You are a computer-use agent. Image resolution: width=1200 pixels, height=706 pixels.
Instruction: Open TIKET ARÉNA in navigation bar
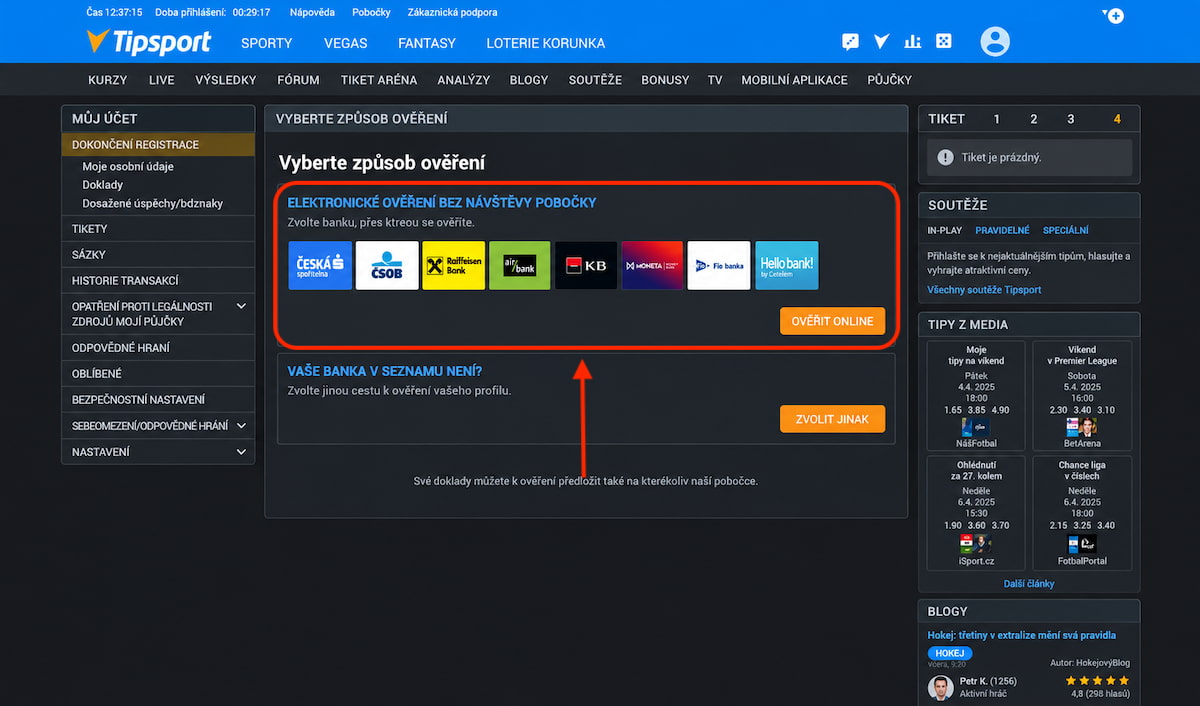coord(378,80)
